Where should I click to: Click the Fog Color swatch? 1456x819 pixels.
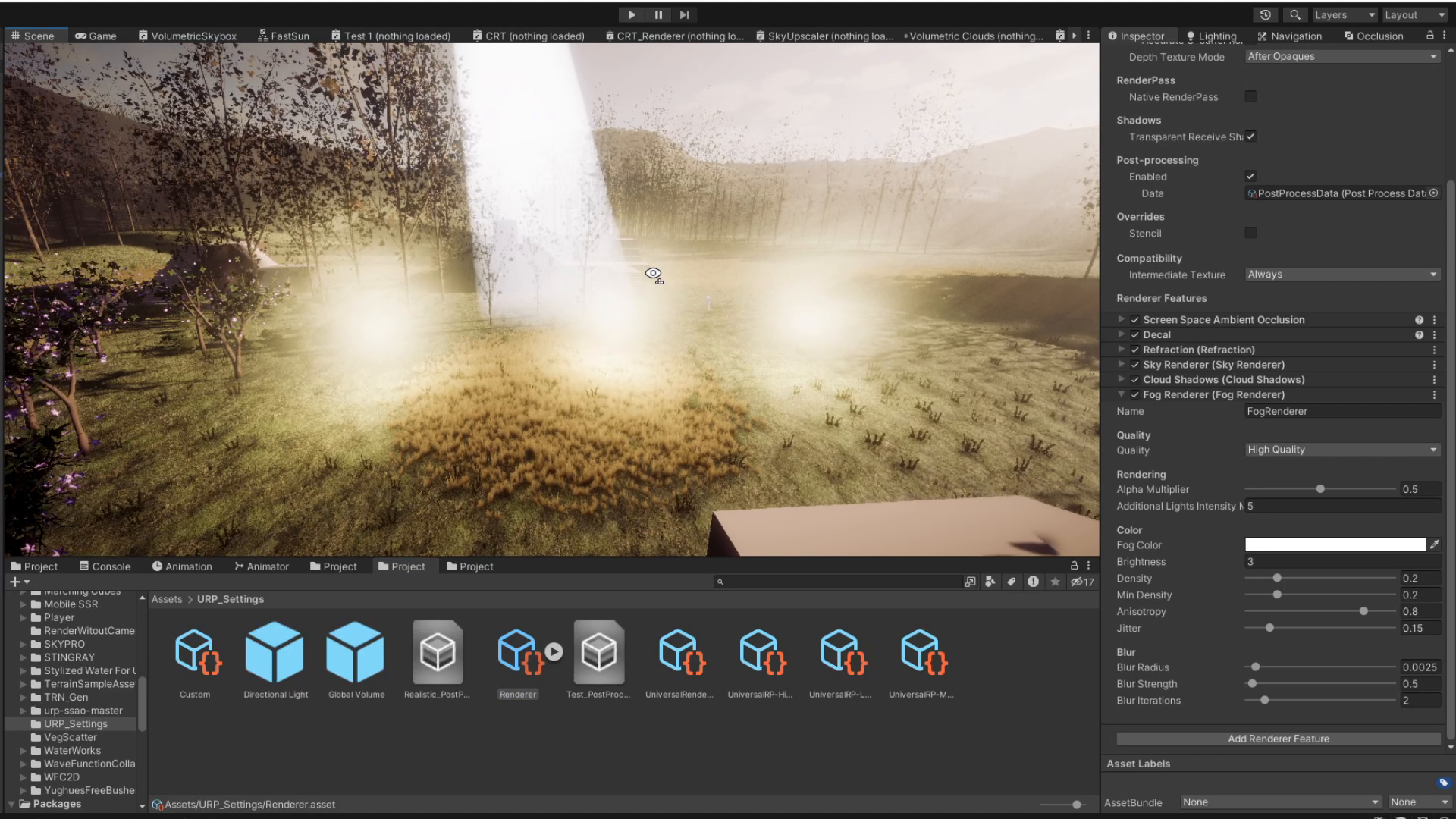pyautogui.click(x=1335, y=544)
